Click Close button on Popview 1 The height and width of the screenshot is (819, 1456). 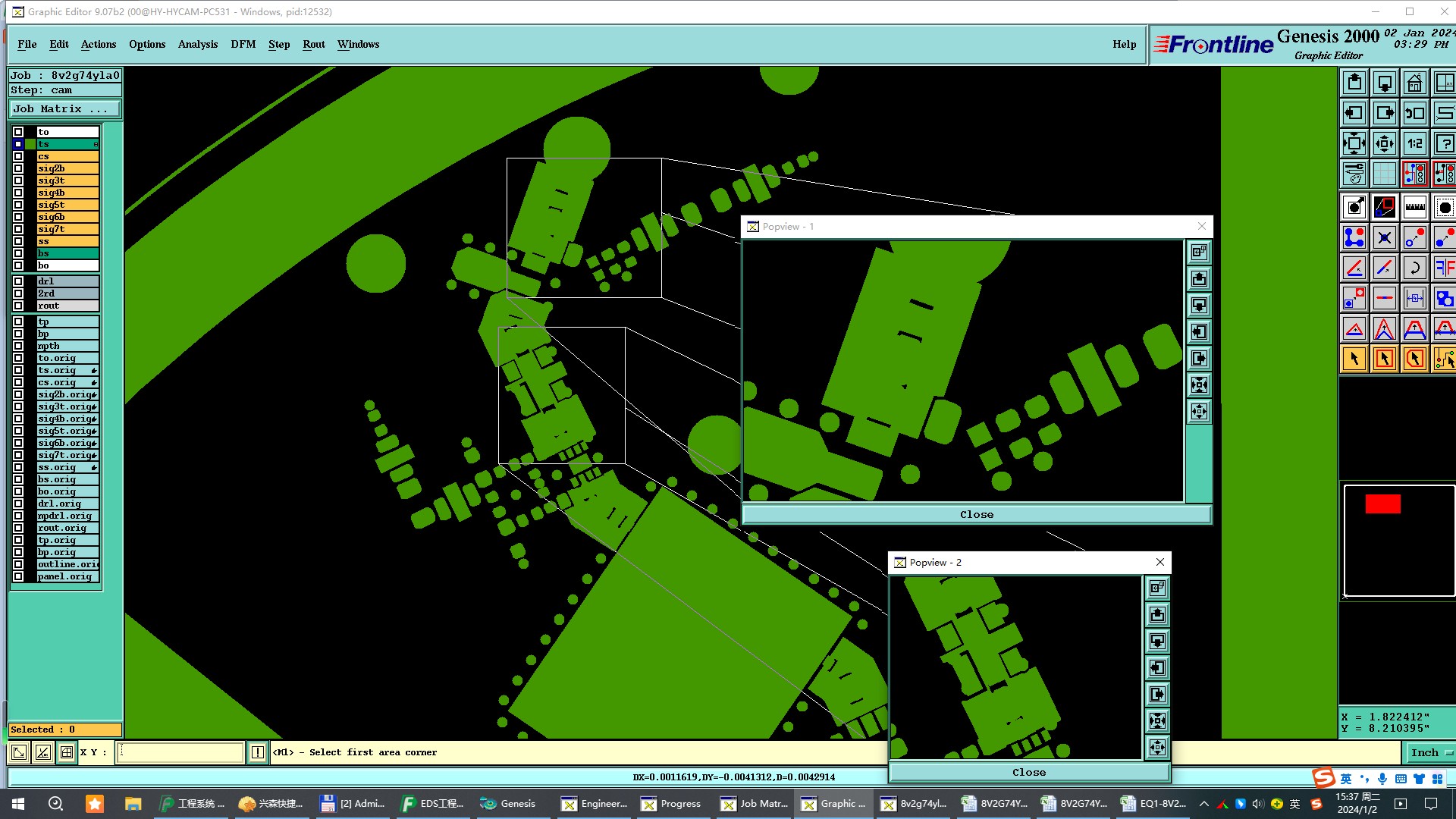(x=976, y=515)
